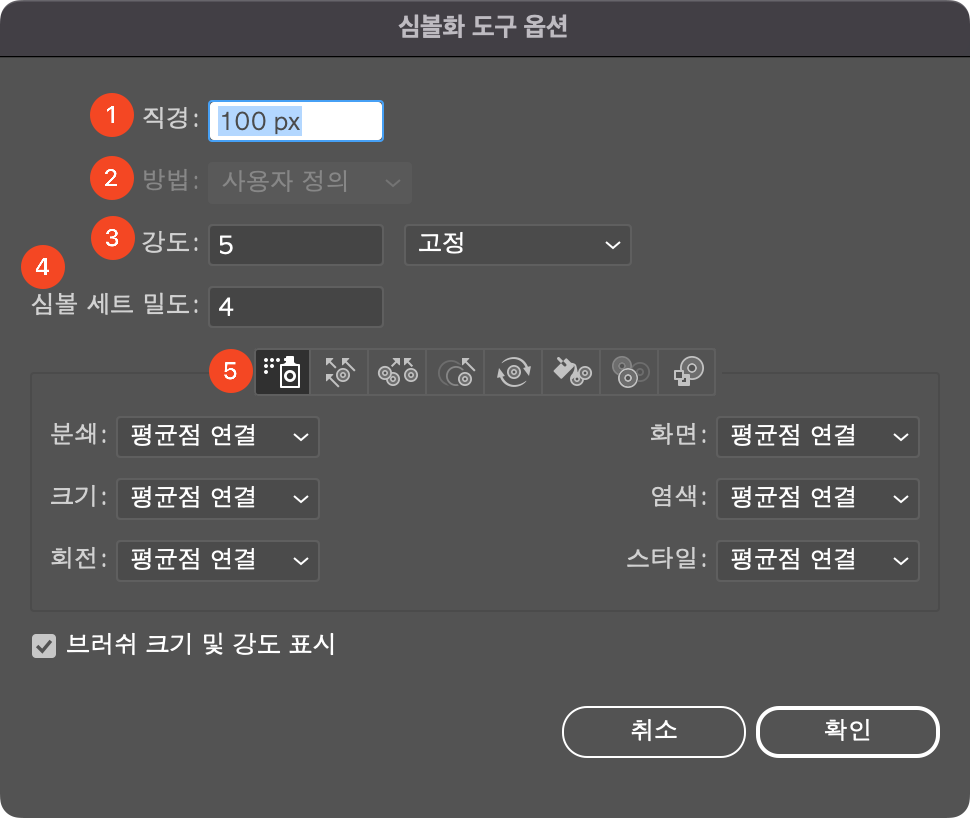This screenshot has width=970, height=818.
Task: Select the Symbol Shifter tool icon
Action: [x=338, y=371]
